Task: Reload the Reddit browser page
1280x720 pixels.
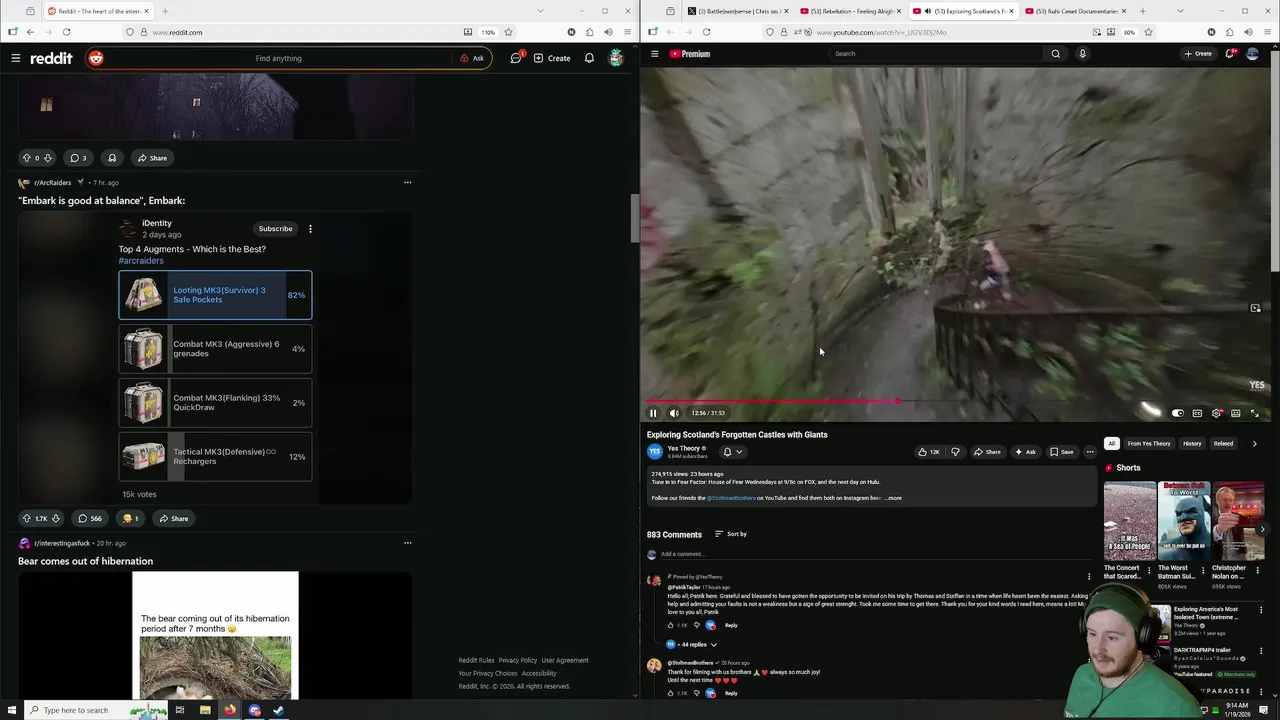Action: click(66, 32)
